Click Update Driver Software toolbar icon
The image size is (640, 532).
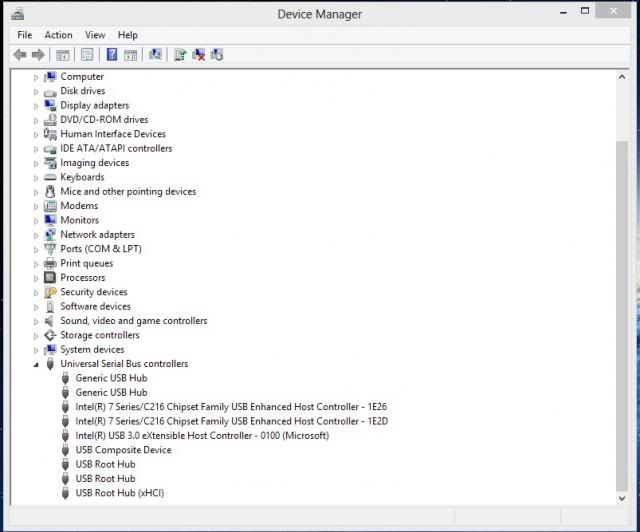click(x=180, y=55)
